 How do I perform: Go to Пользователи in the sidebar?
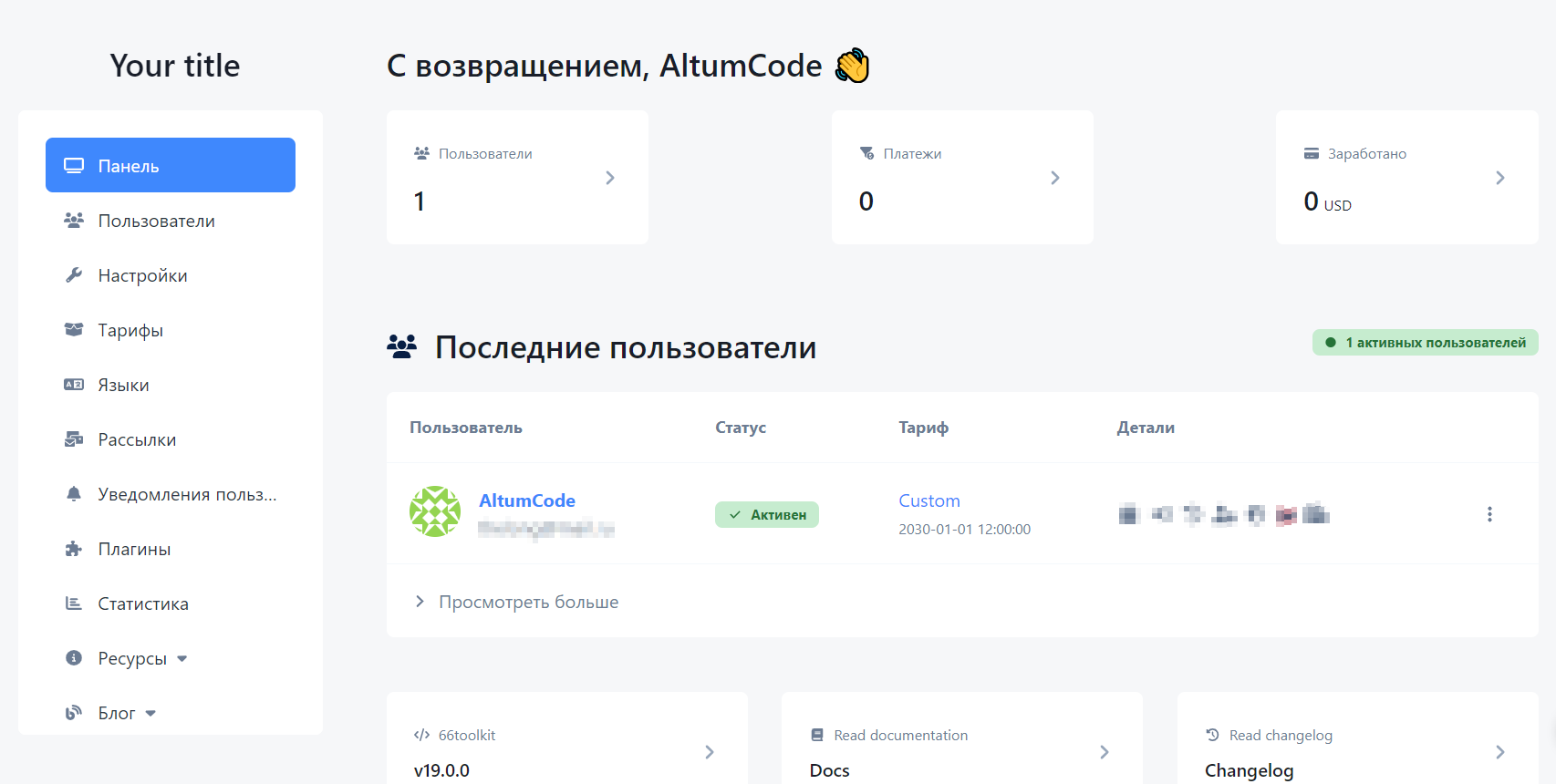(156, 221)
